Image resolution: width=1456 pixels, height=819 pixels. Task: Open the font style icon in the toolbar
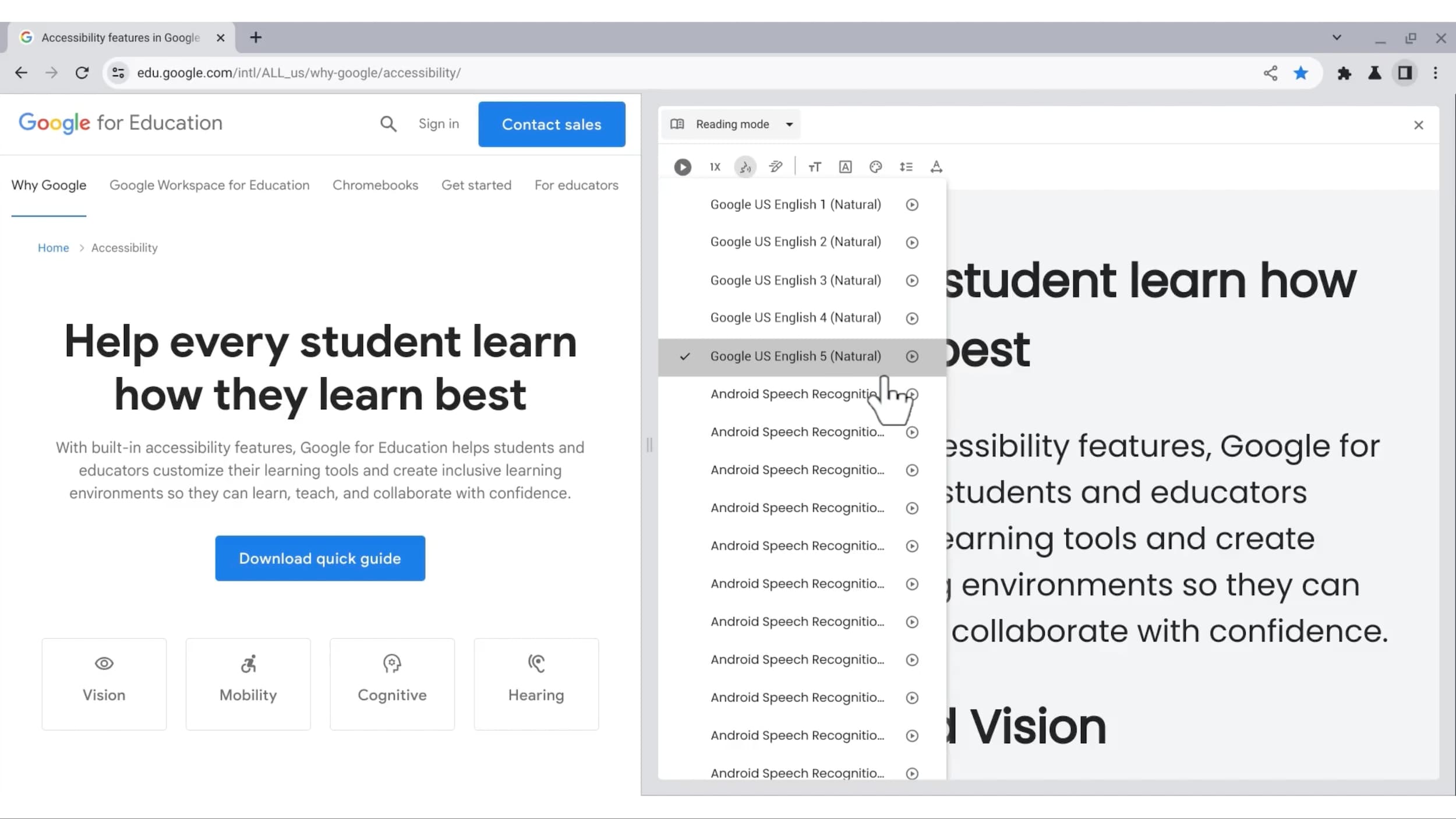846,167
